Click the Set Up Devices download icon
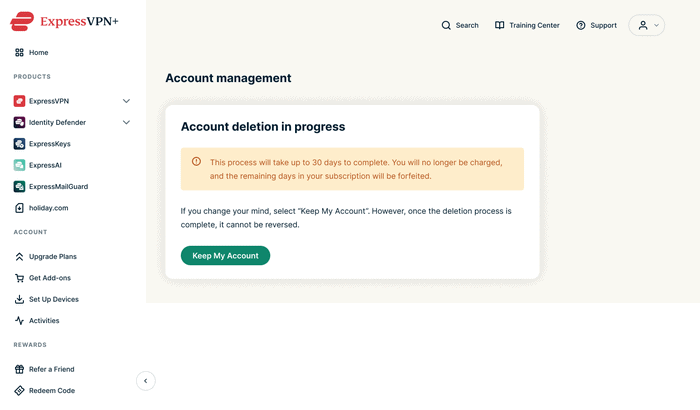This screenshot has width=700, height=410. [x=19, y=299]
